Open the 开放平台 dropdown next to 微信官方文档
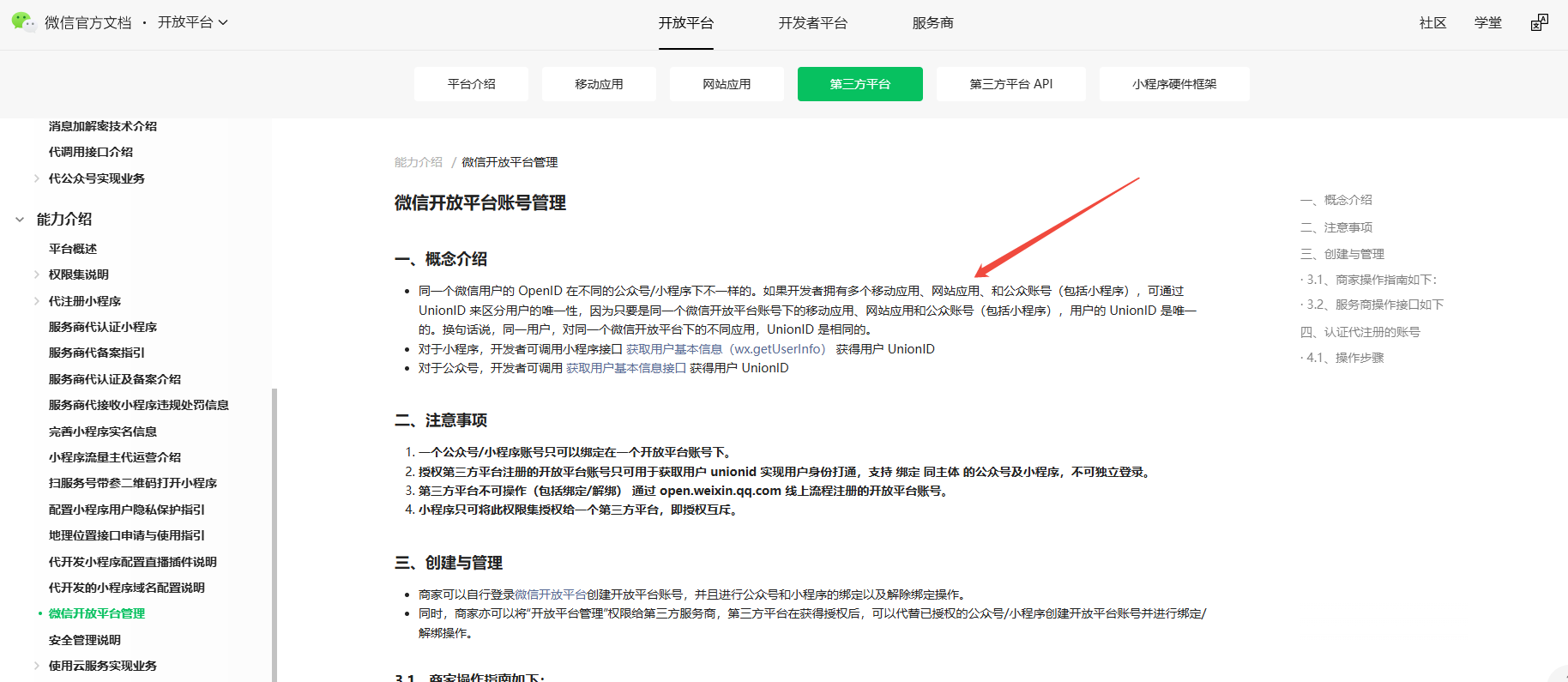 (x=193, y=22)
